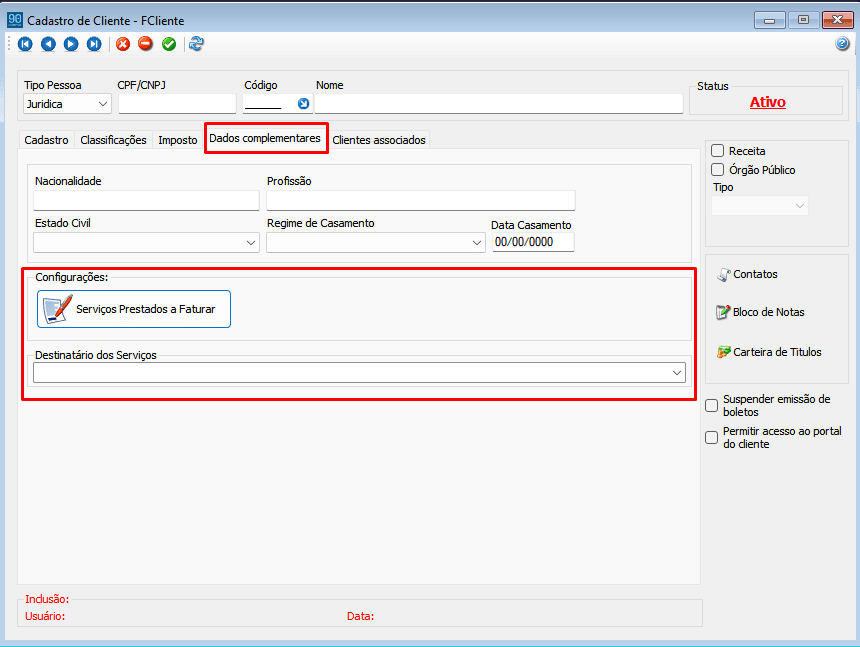860x647 pixels.
Task: Open Destinatário dos Serviços dropdown
Action: pos(359,373)
